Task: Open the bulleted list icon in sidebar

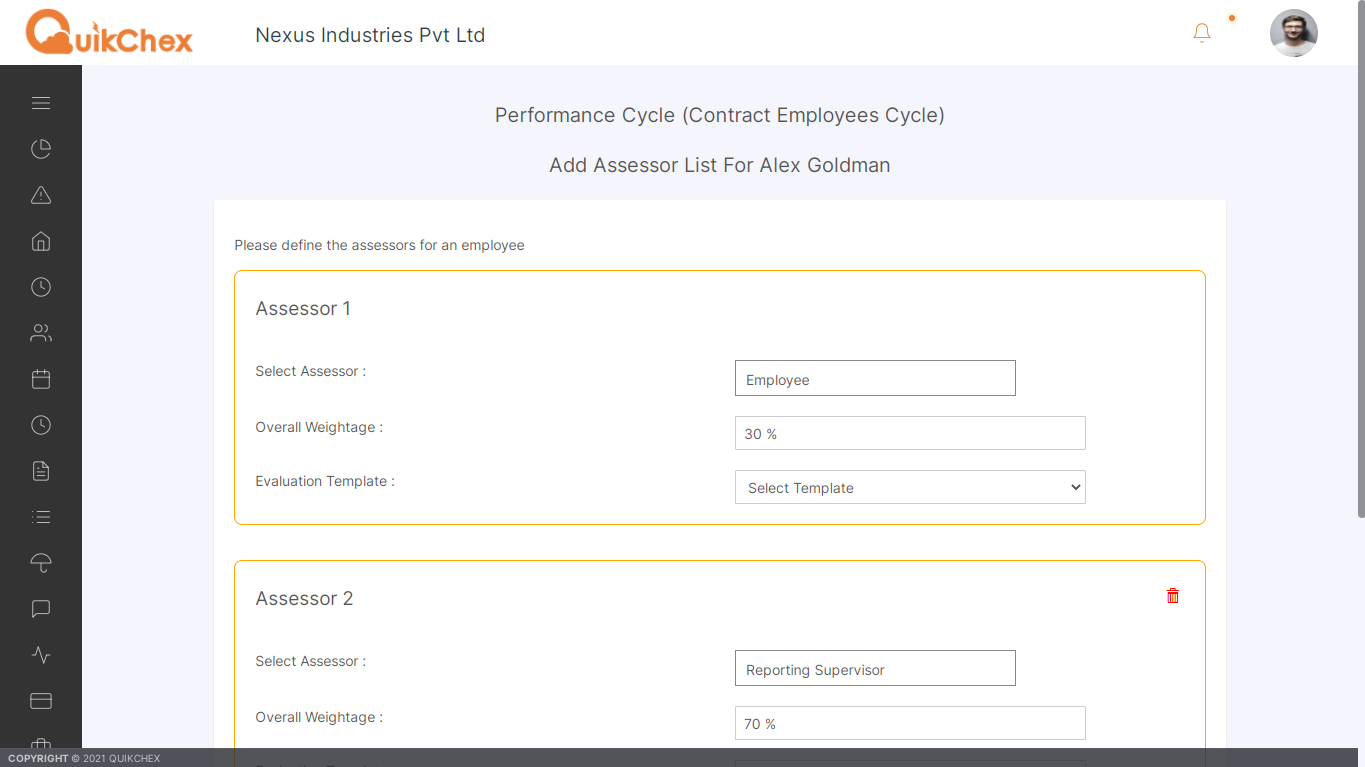Action: 41,517
